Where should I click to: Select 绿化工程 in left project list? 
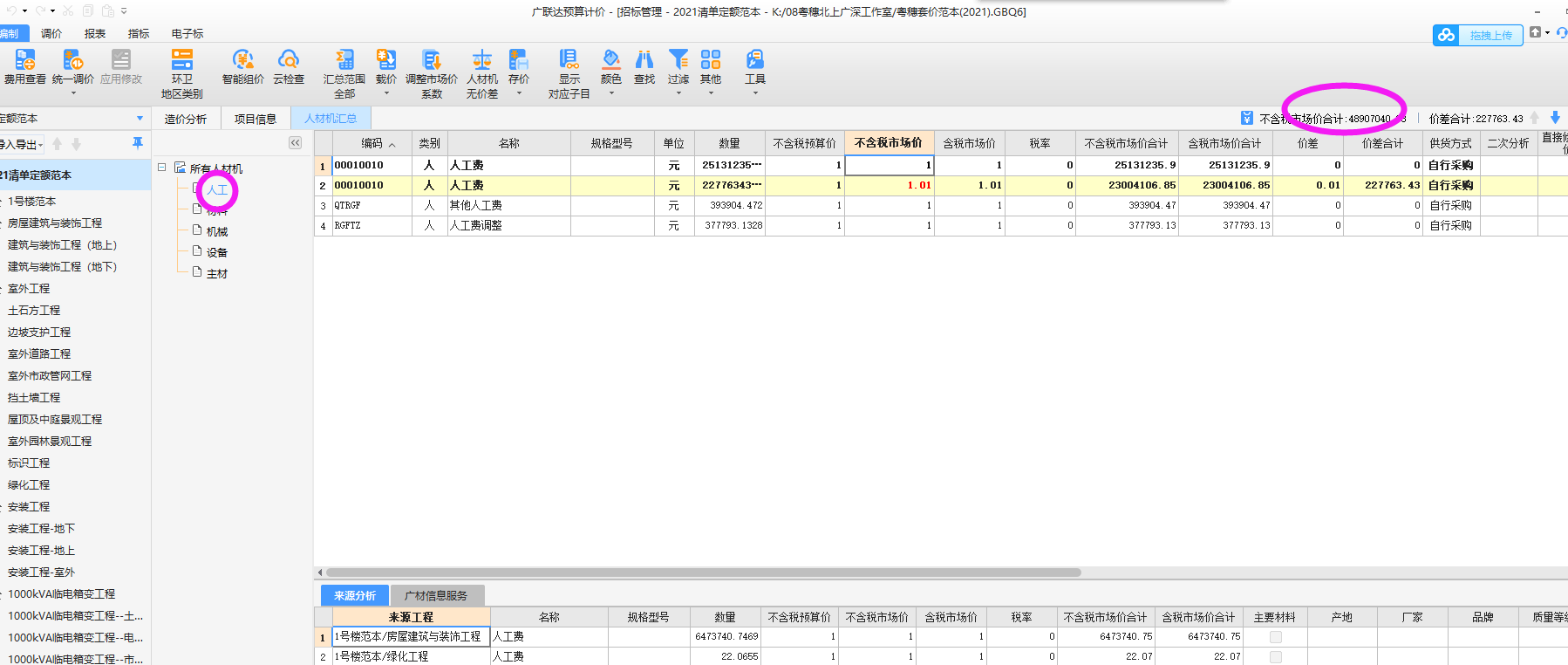(29, 484)
